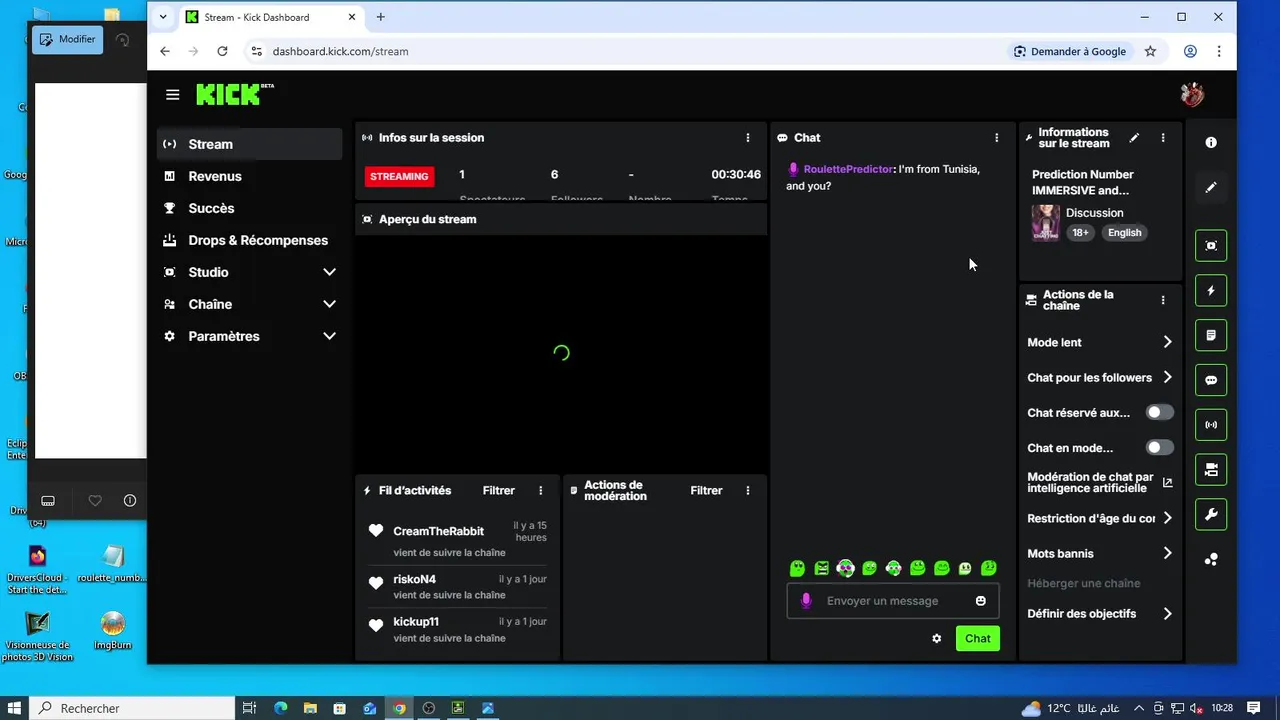The height and width of the screenshot is (720, 1280).
Task: Open Mode lent settings chevron
Action: [1167, 342]
